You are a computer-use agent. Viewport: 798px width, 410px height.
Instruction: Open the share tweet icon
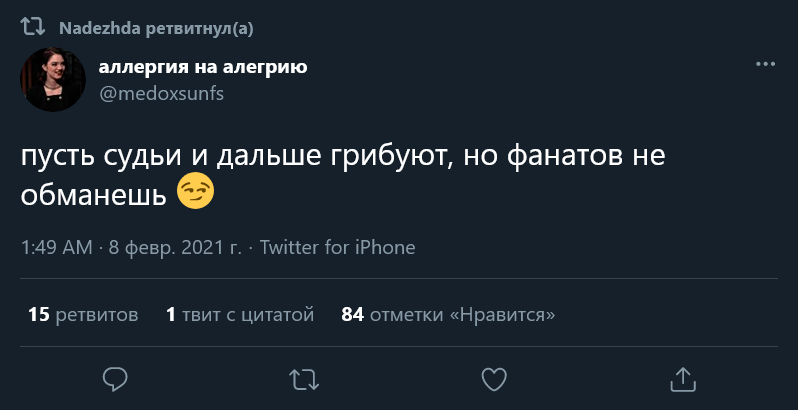(682, 378)
